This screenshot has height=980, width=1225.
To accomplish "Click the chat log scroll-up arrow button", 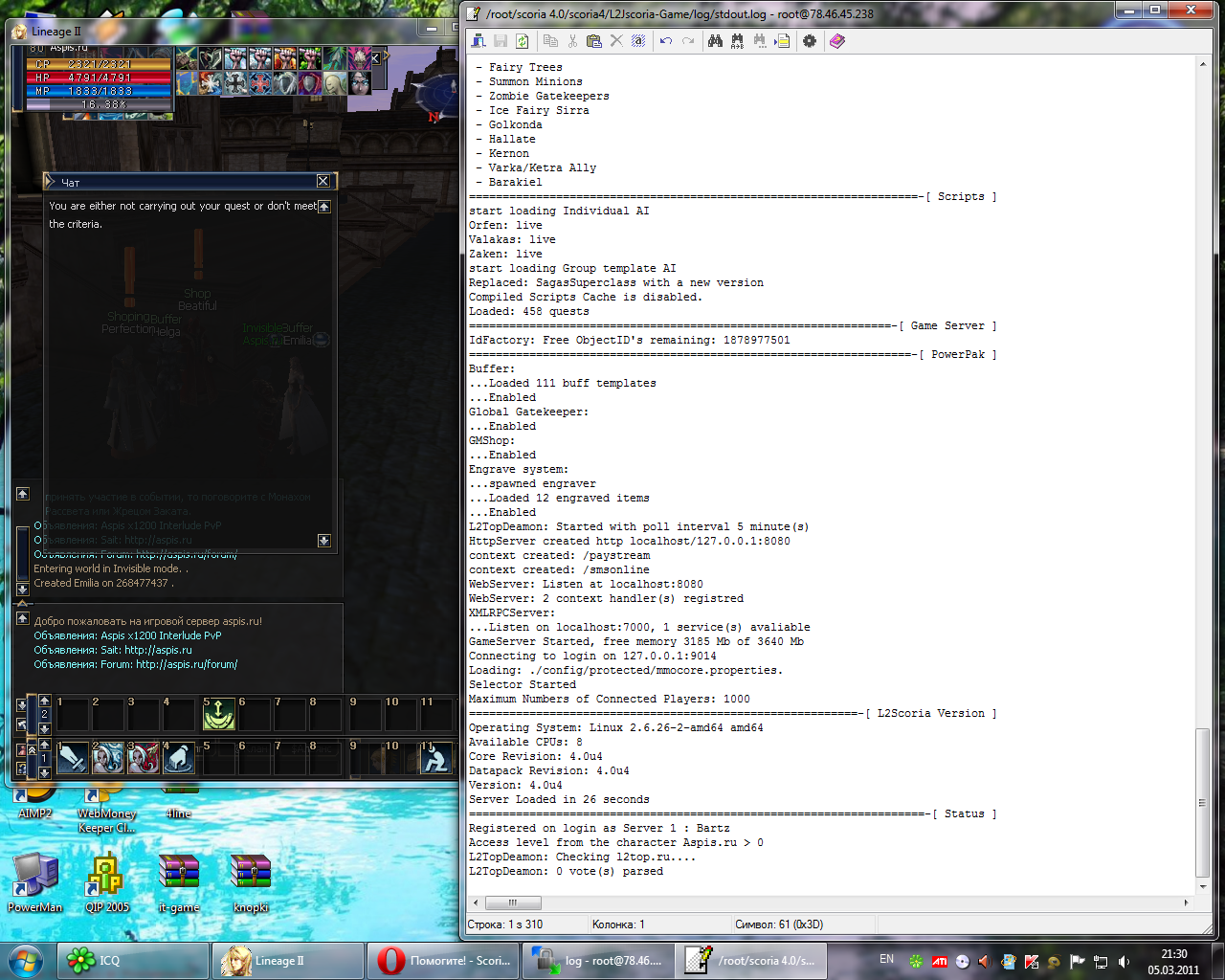I will point(23,494).
